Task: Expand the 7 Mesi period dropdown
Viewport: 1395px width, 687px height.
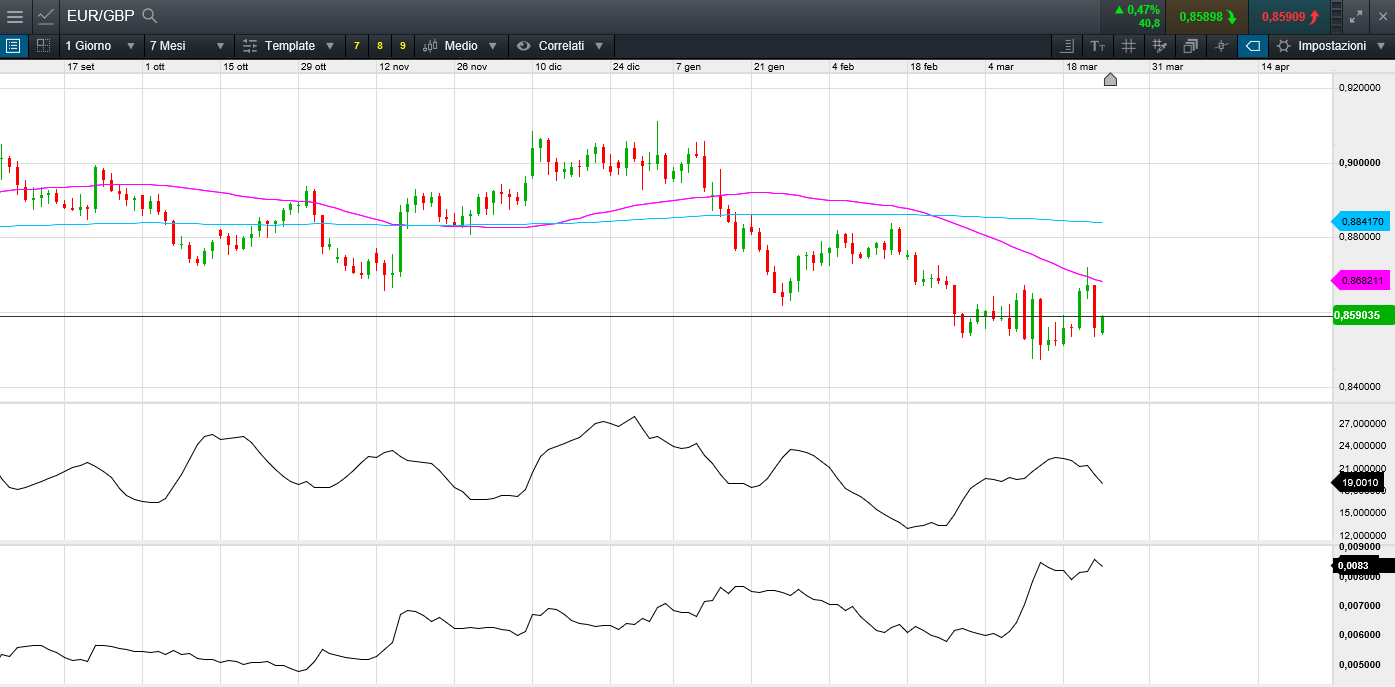Action: [x=187, y=46]
